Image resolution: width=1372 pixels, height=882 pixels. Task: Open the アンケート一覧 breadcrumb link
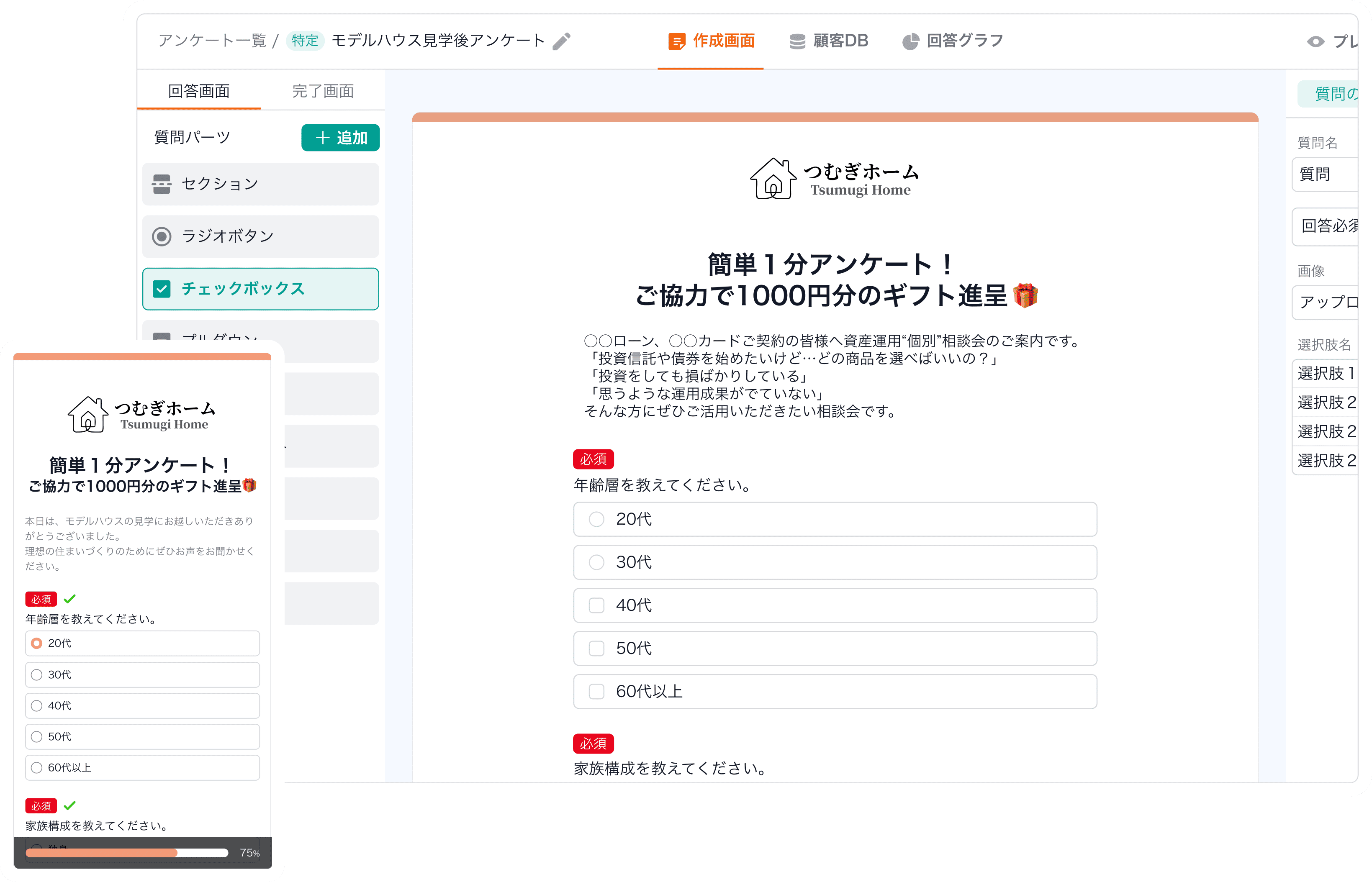[x=213, y=41]
